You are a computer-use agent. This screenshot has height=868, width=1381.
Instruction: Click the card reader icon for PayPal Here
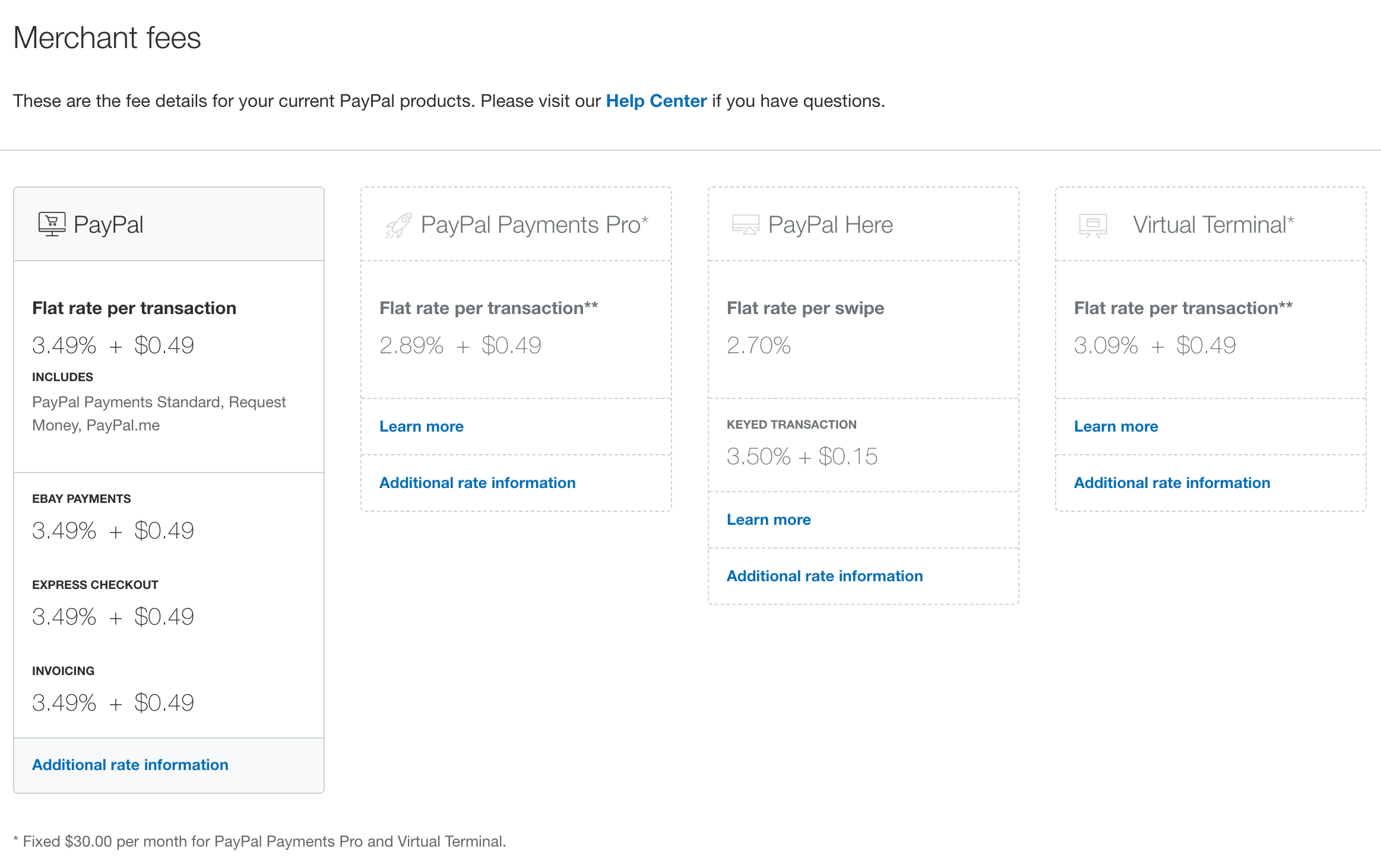tap(746, 224)
